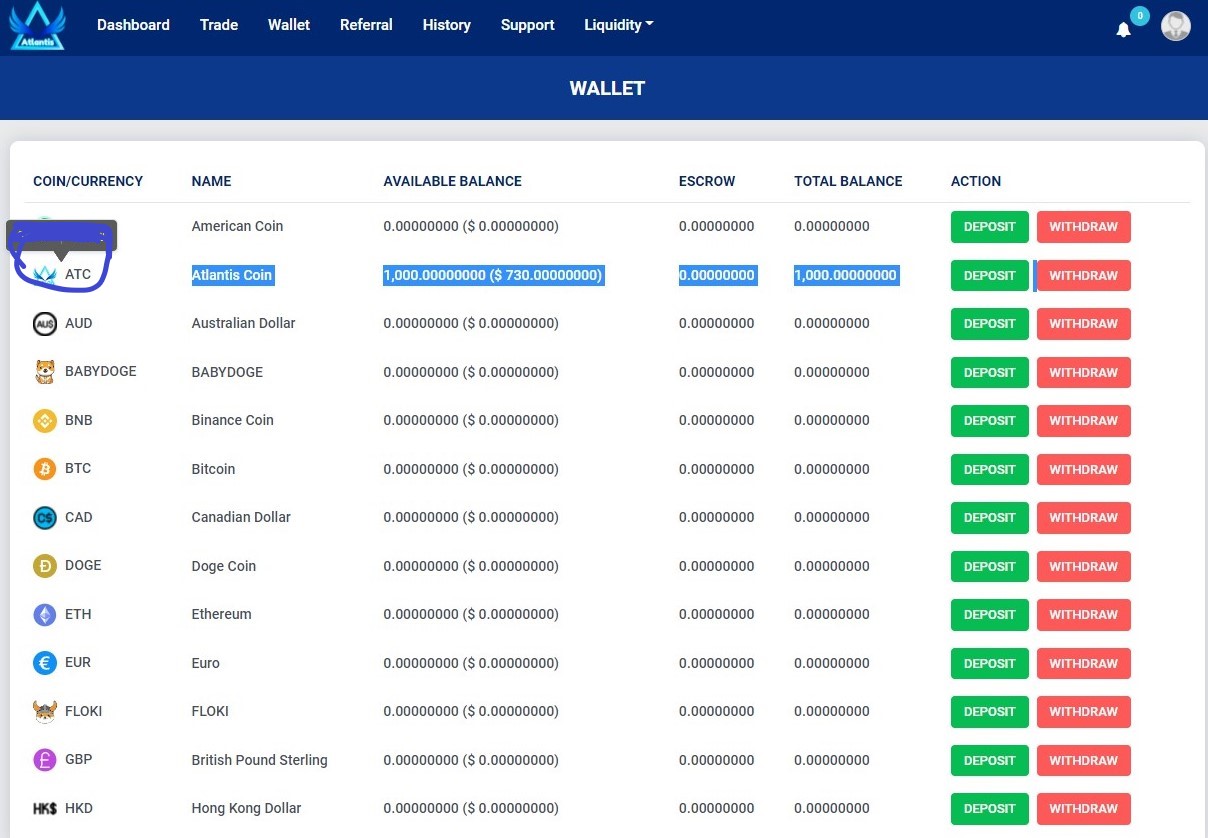Open the Wallet menu item
The height and width of the screenshot is (838, 1208).
pyautogui.click(x=289, y=25)
